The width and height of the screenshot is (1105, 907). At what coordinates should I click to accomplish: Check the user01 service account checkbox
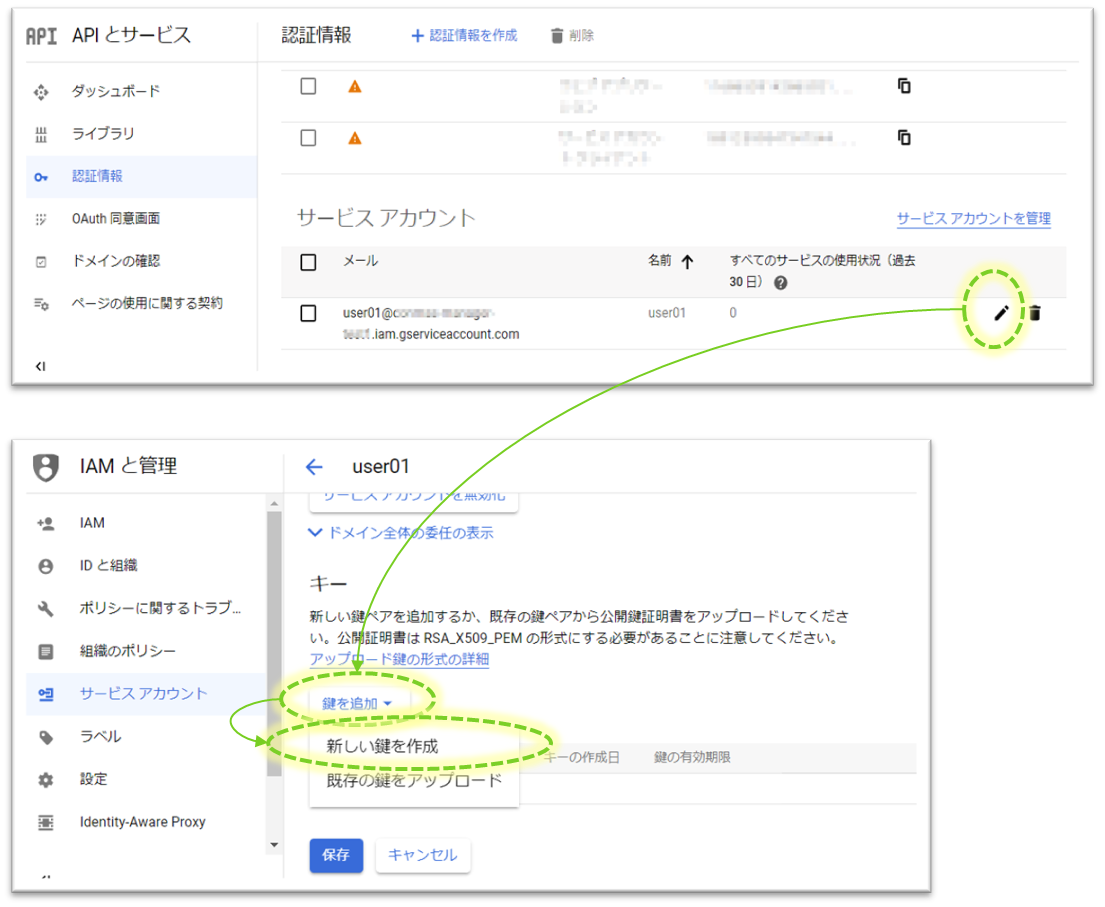pyautogui.click(x=308, y=313)
